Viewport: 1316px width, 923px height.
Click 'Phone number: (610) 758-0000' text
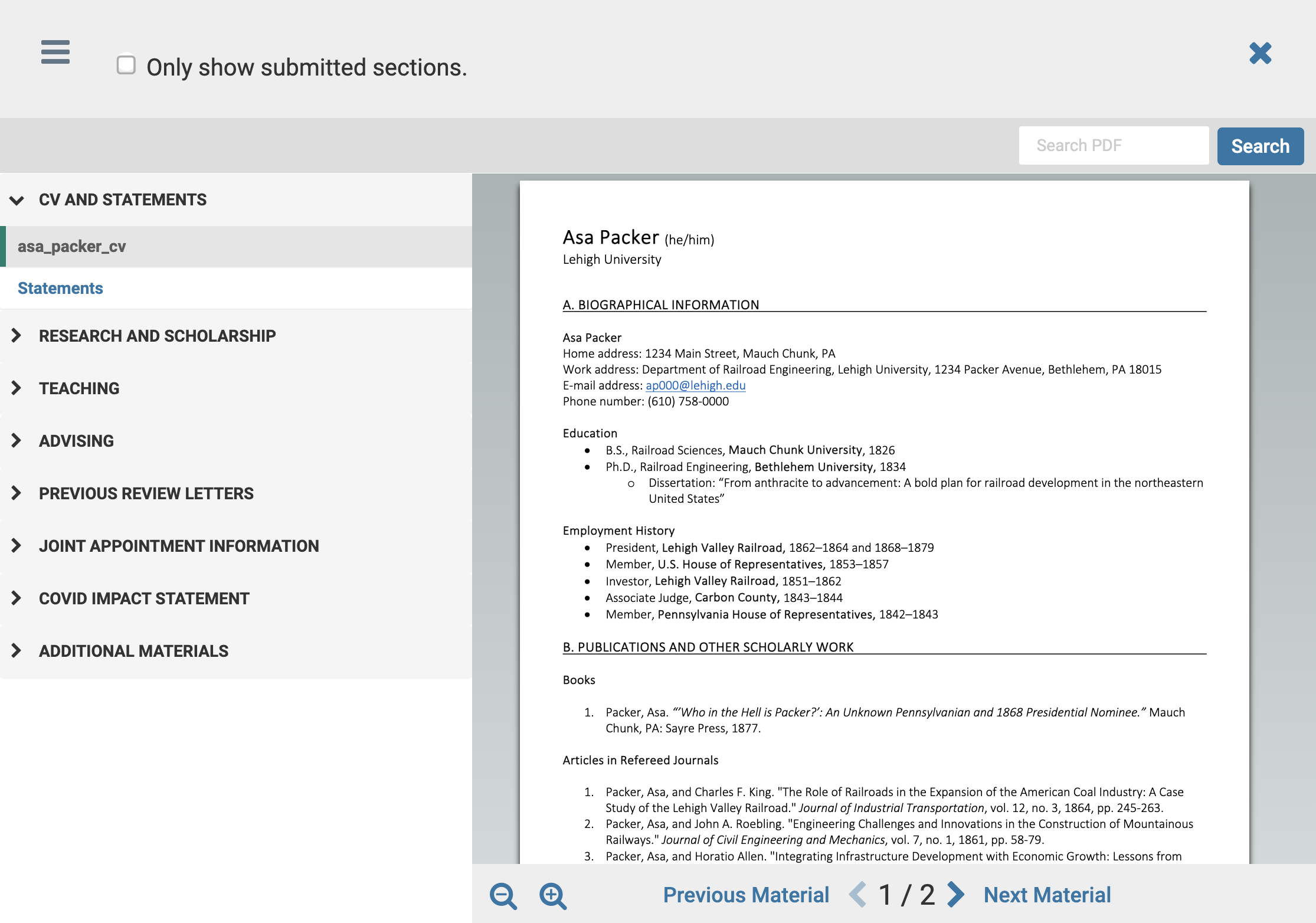[646, 401]
